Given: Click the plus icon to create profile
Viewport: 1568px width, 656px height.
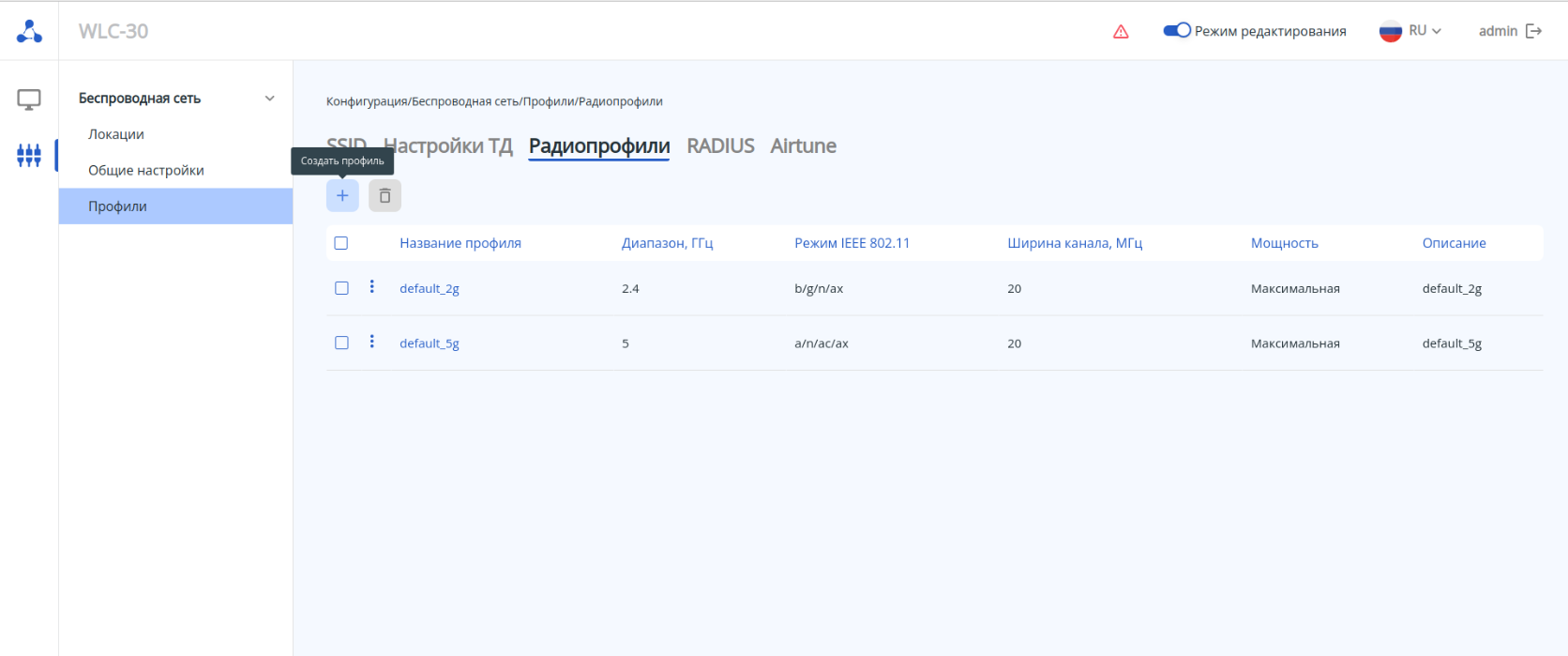Looking at the screenshot, I should [x=342, y=195].
